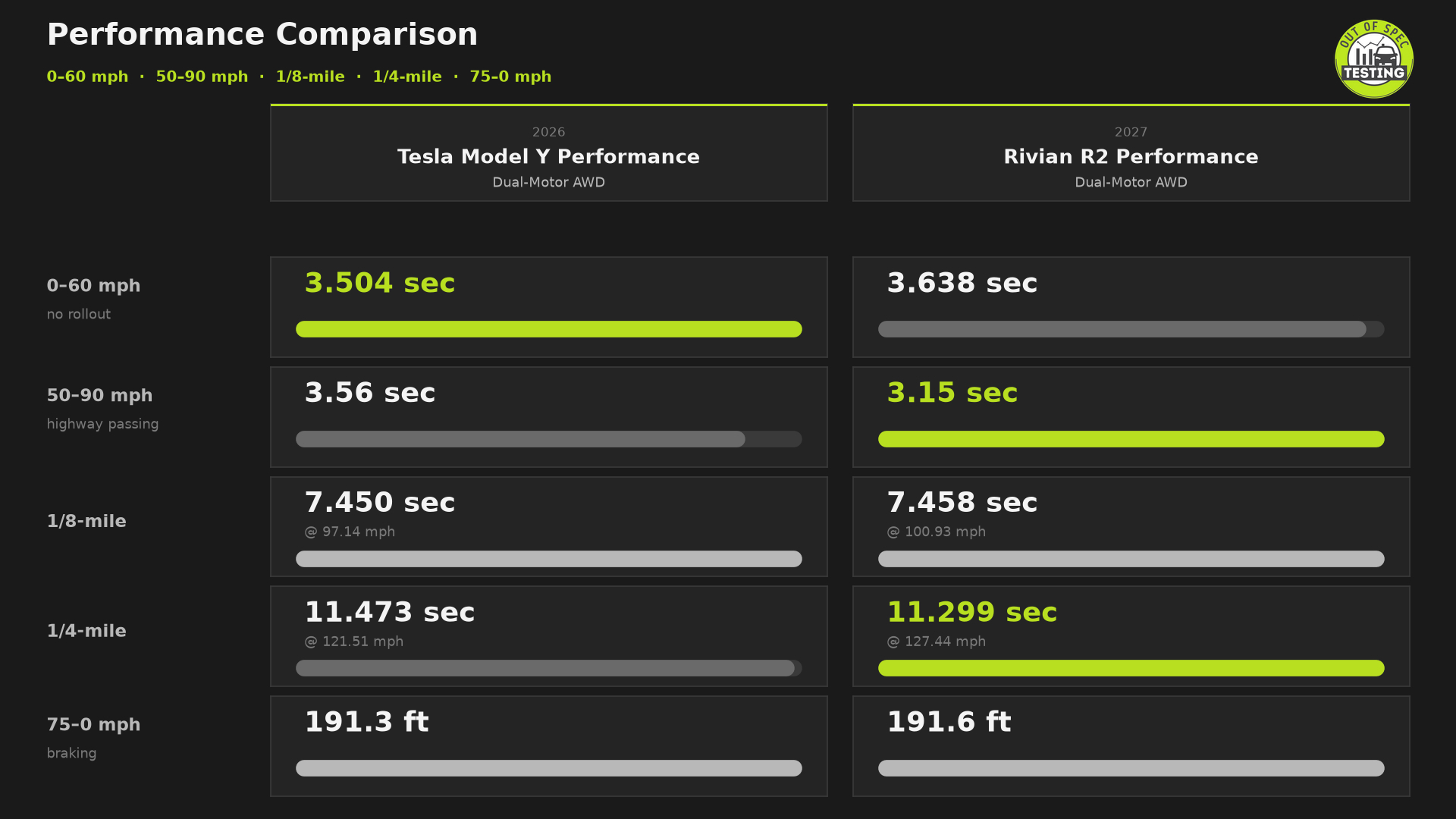Click the Rivian R2 Performance header card
This screenshot has height=819, width=1456.
pos(1131,152)
